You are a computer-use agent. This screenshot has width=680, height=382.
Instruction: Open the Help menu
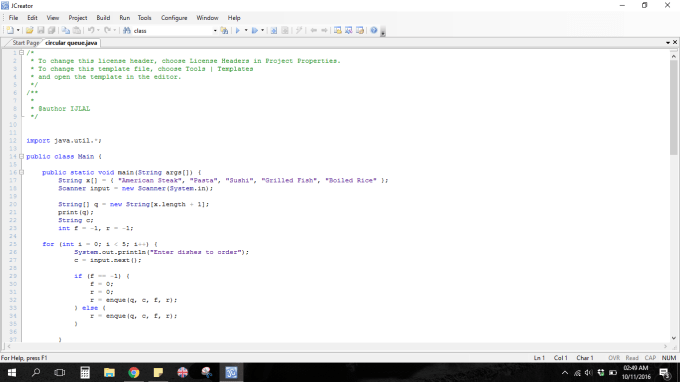(234, 18)
